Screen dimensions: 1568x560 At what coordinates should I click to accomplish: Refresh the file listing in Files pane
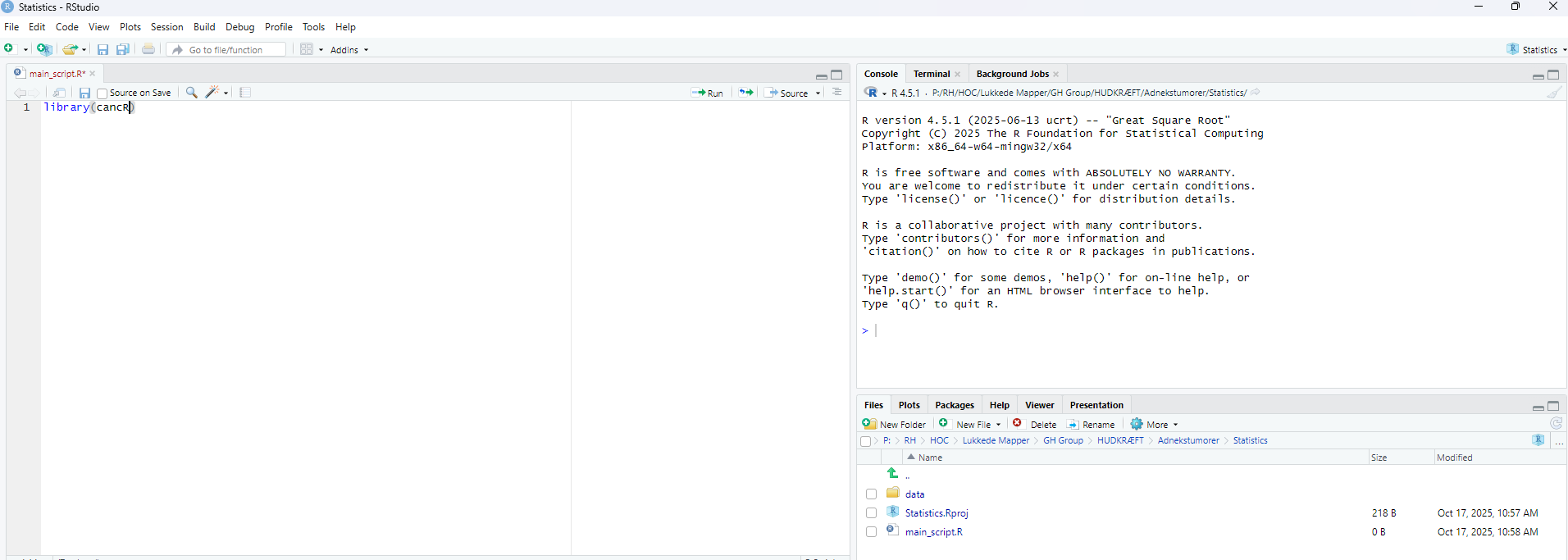click(1556, 424)
